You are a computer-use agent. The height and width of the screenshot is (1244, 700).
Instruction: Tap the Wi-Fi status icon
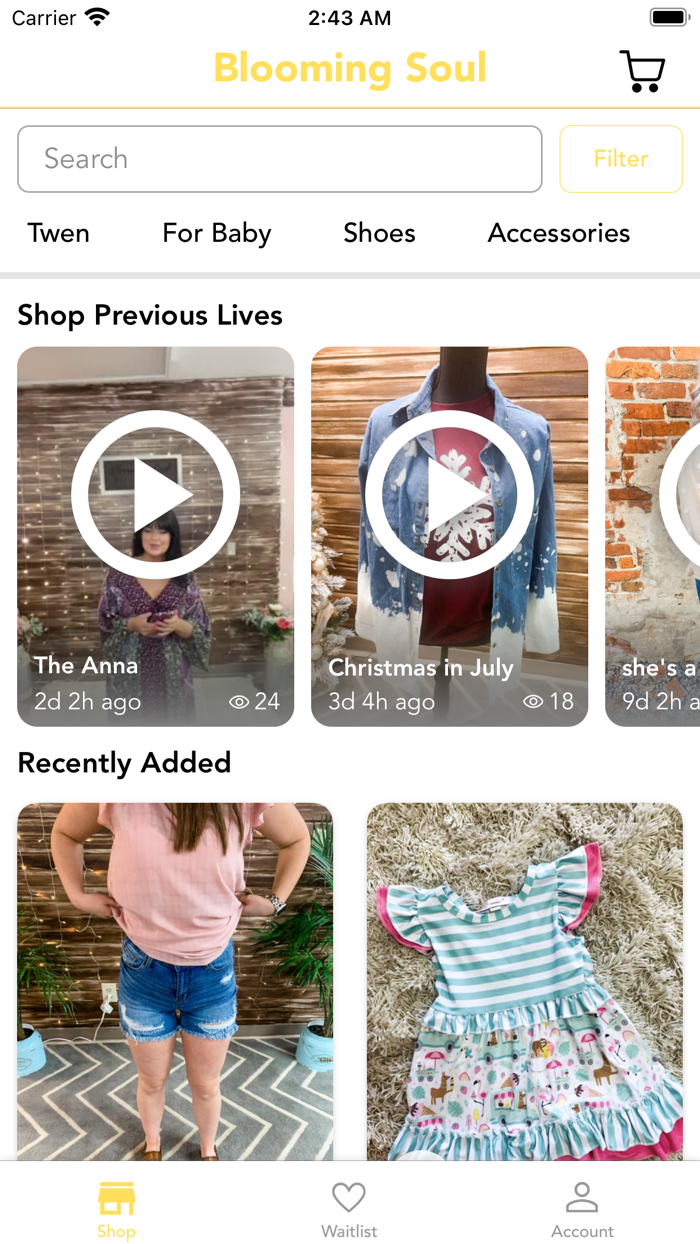(x=97, y=17)
